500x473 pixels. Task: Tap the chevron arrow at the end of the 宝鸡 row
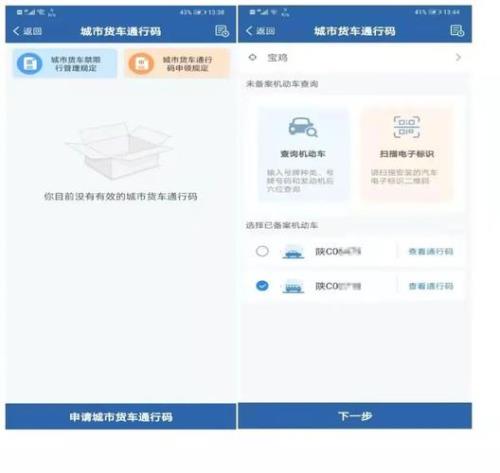point(459,58)
